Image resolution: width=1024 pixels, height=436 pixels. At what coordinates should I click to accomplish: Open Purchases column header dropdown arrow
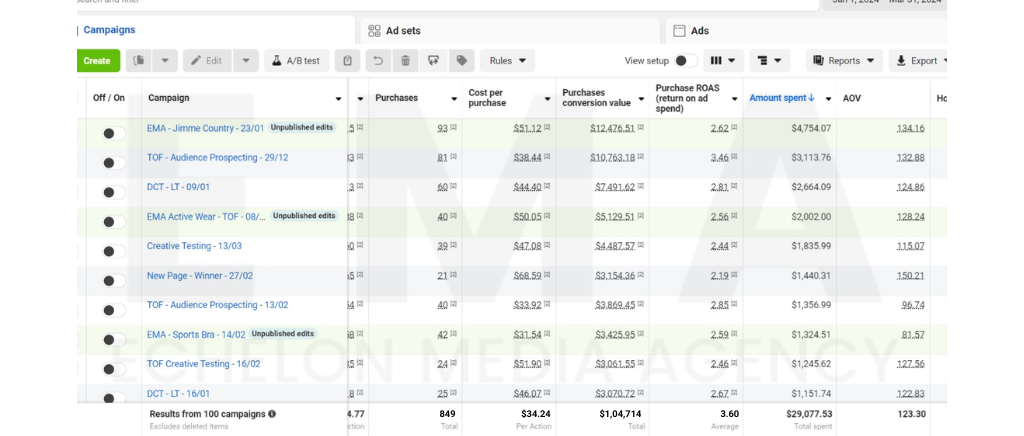[454, 99]
